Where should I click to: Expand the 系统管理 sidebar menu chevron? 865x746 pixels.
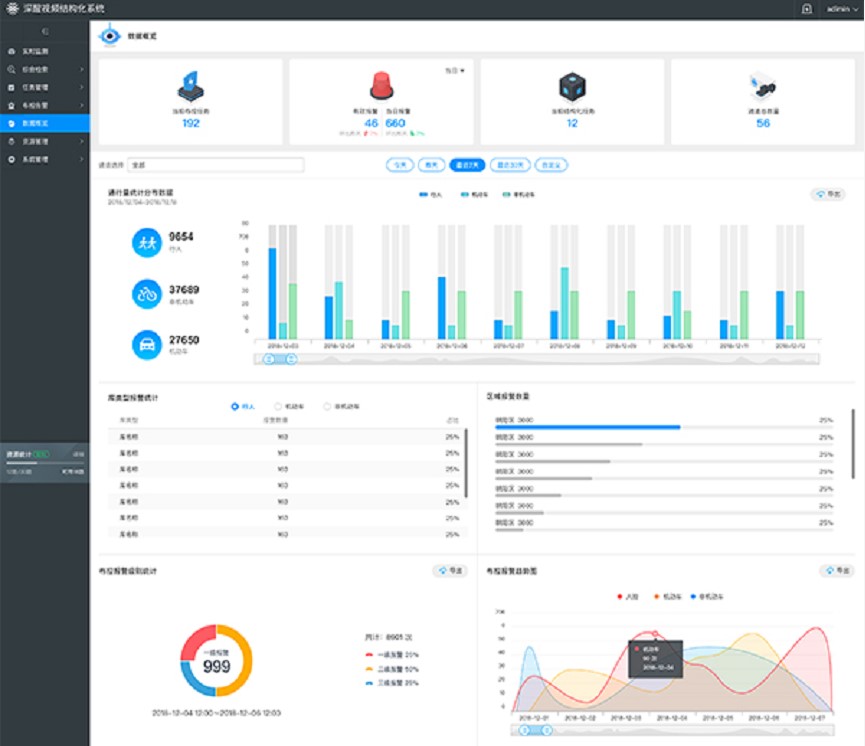tap(82, 159)
